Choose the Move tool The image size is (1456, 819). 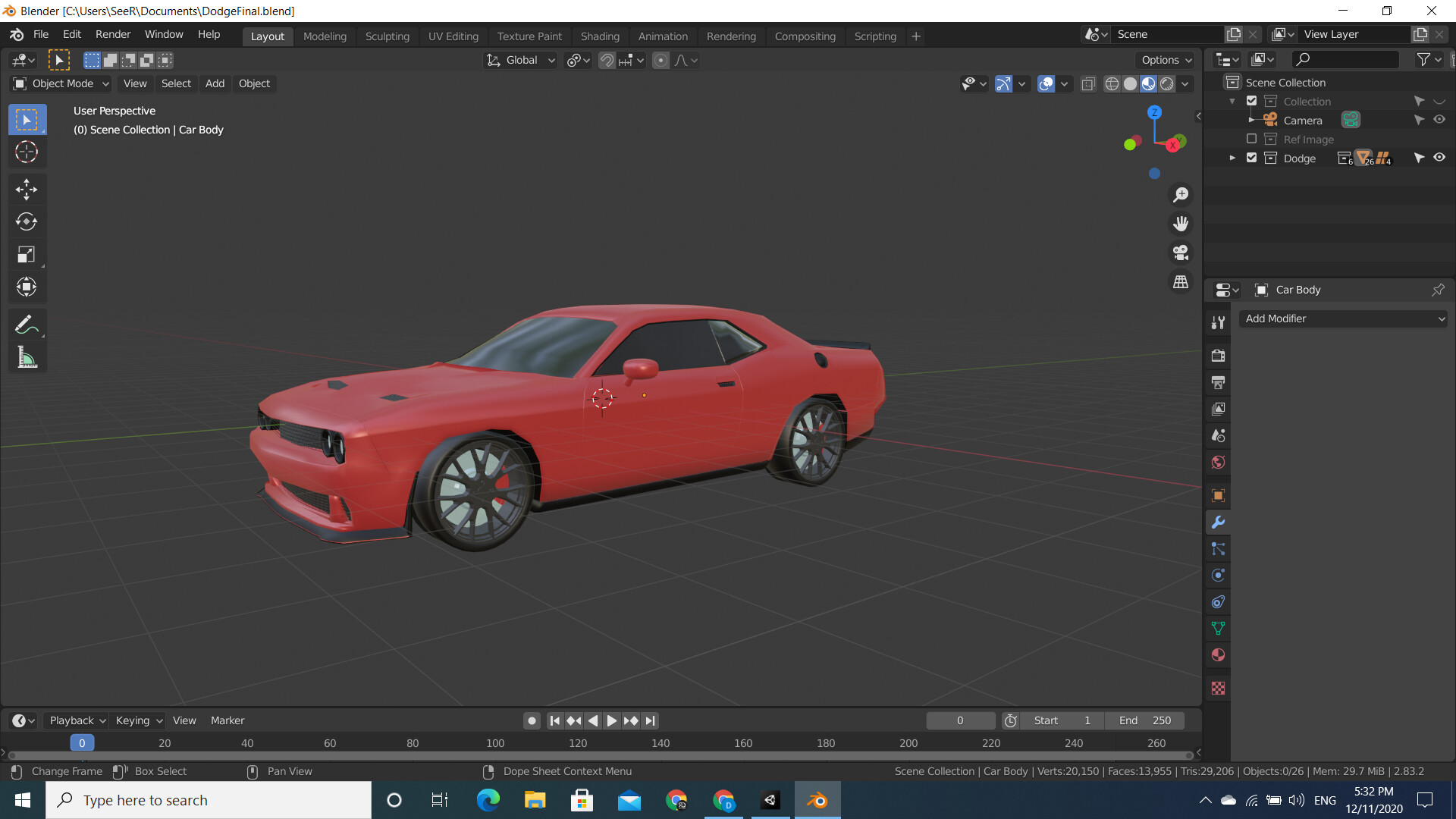pos(27,190)
